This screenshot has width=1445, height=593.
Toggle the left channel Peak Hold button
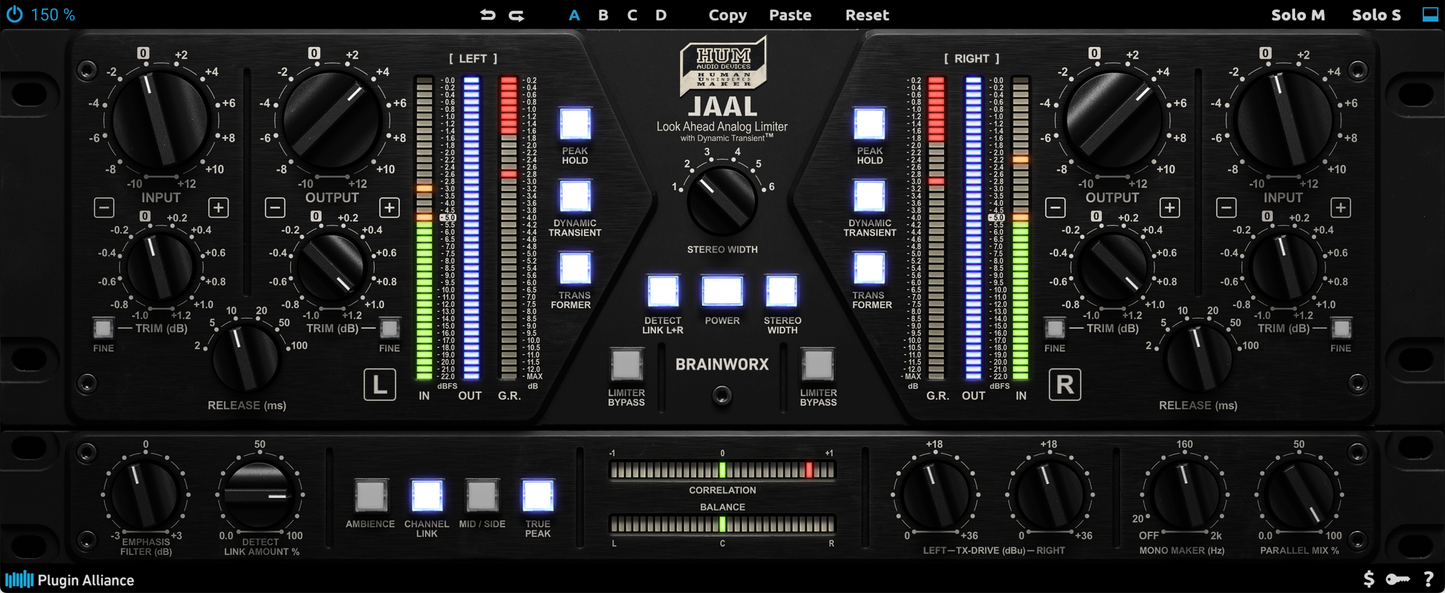tap(575, 125)
